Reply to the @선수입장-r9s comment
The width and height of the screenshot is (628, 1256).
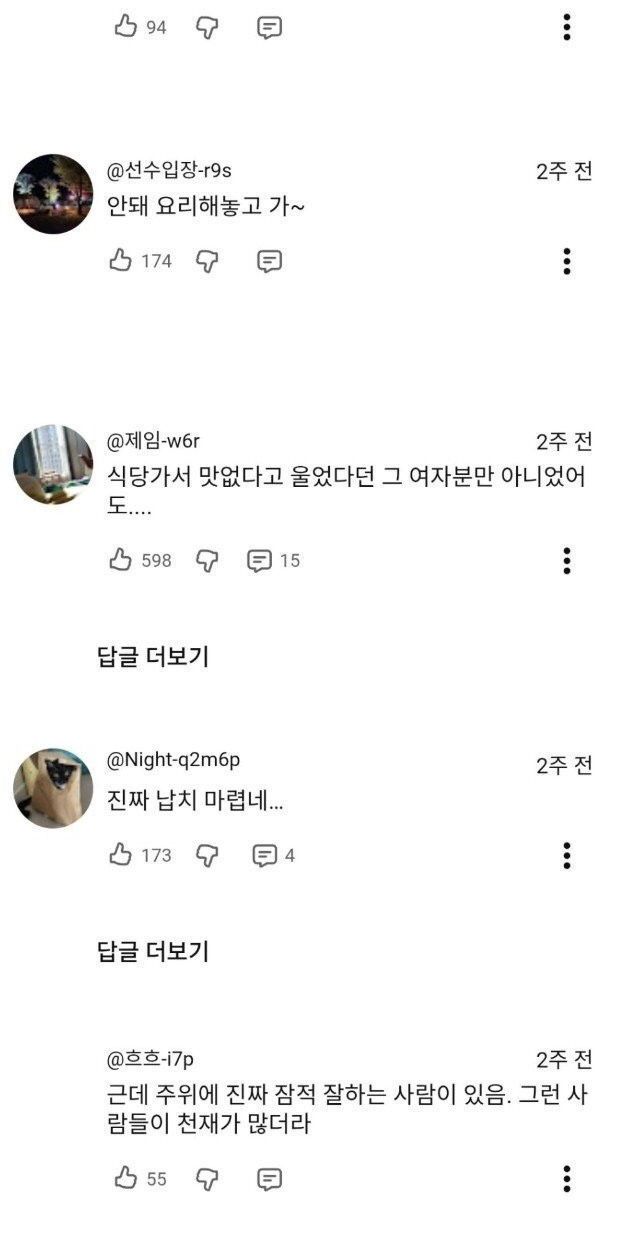coord(269,261)
